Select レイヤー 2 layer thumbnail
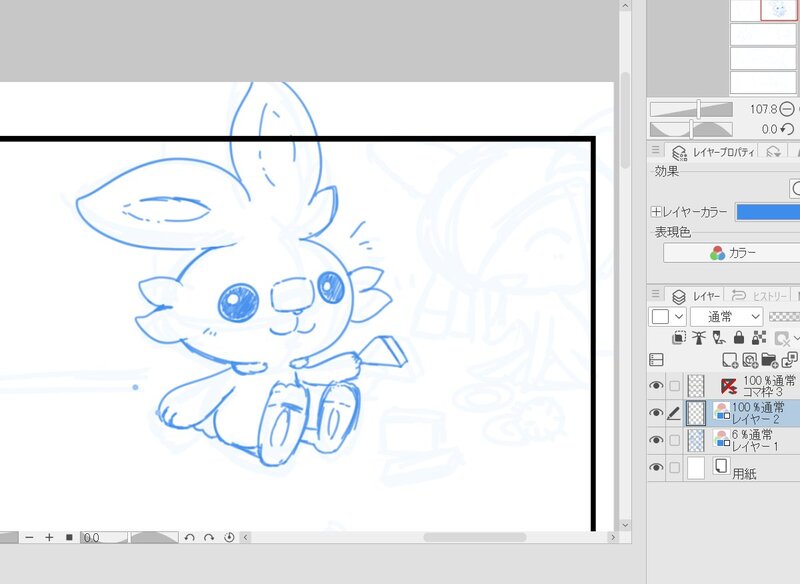 [696, 413]
